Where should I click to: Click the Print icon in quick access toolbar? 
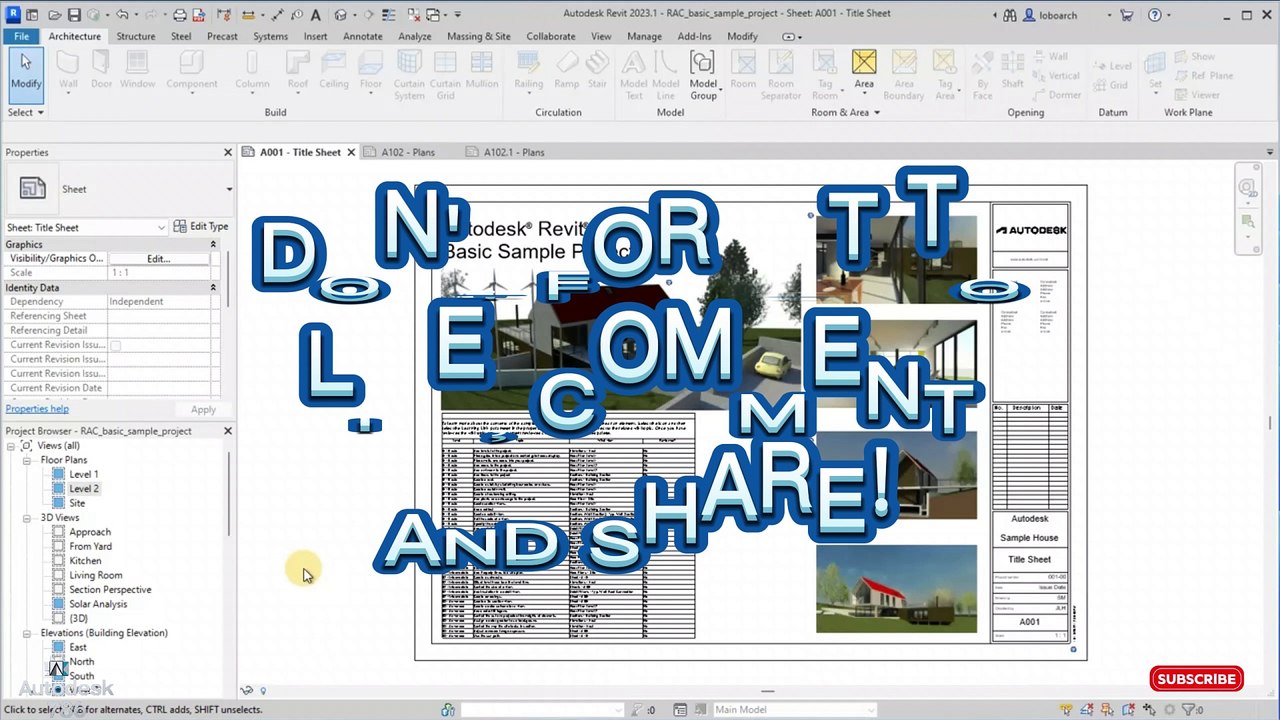(x=180, y=15)
